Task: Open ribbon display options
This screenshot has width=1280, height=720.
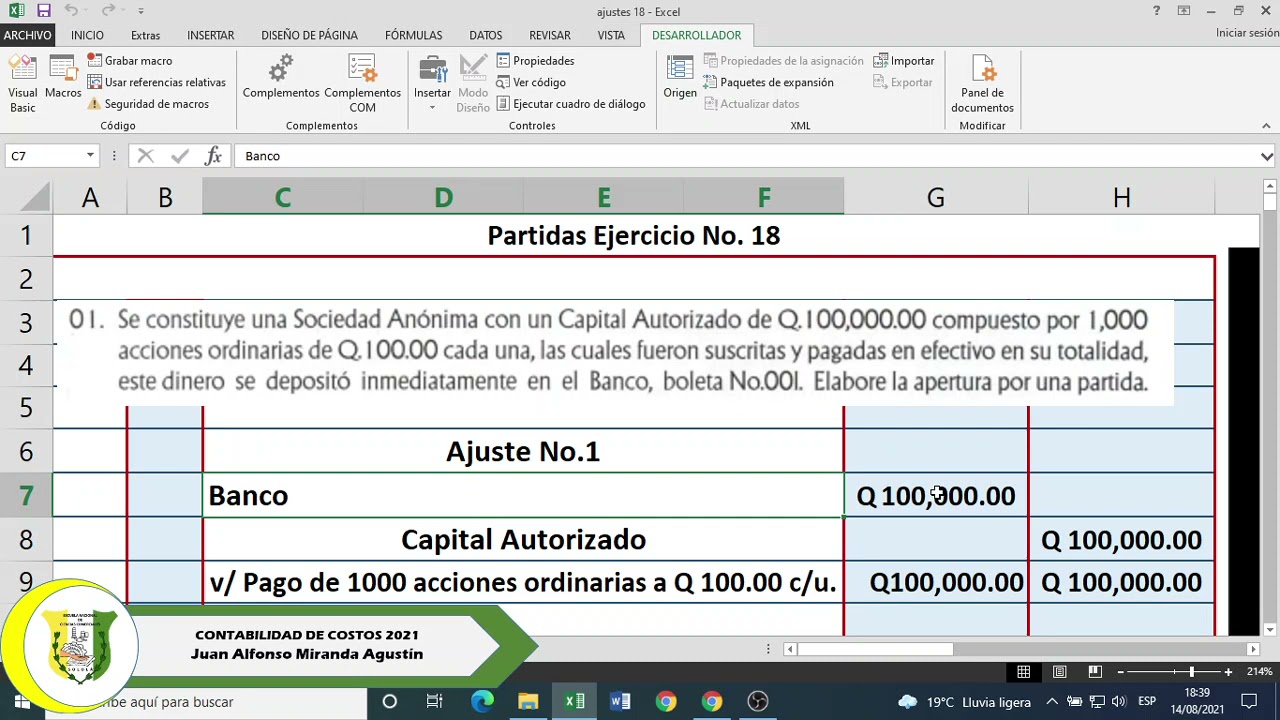Action: click(x=1184, y=11)
